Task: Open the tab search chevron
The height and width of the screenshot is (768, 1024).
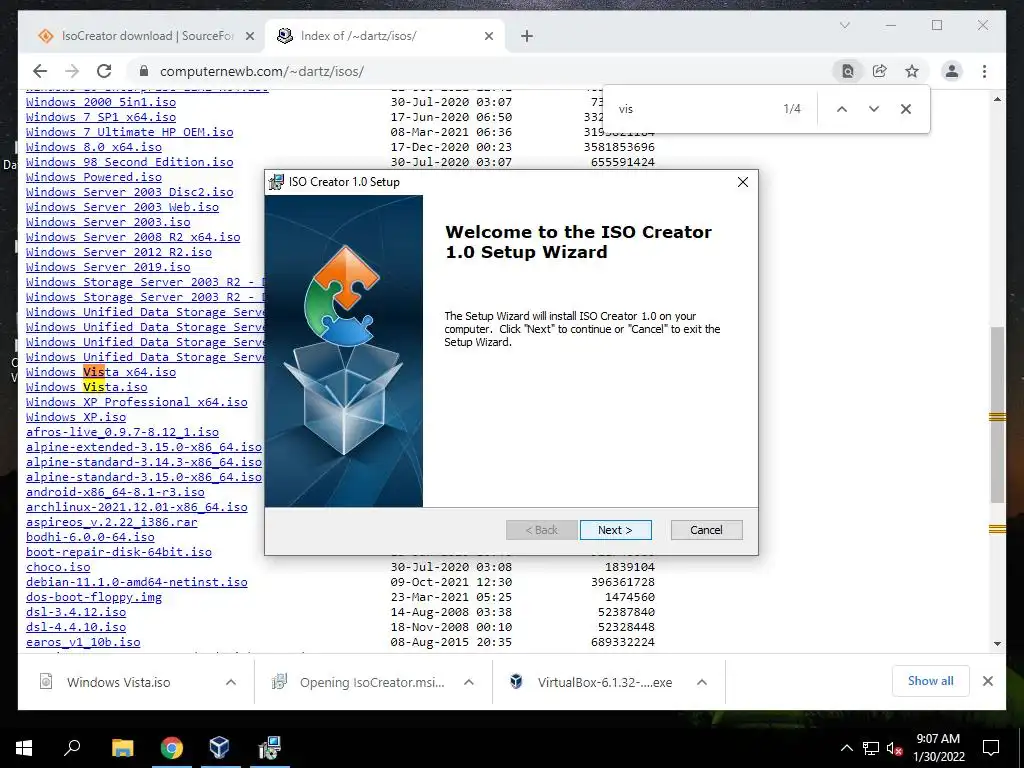Action: tap(844, 25)
